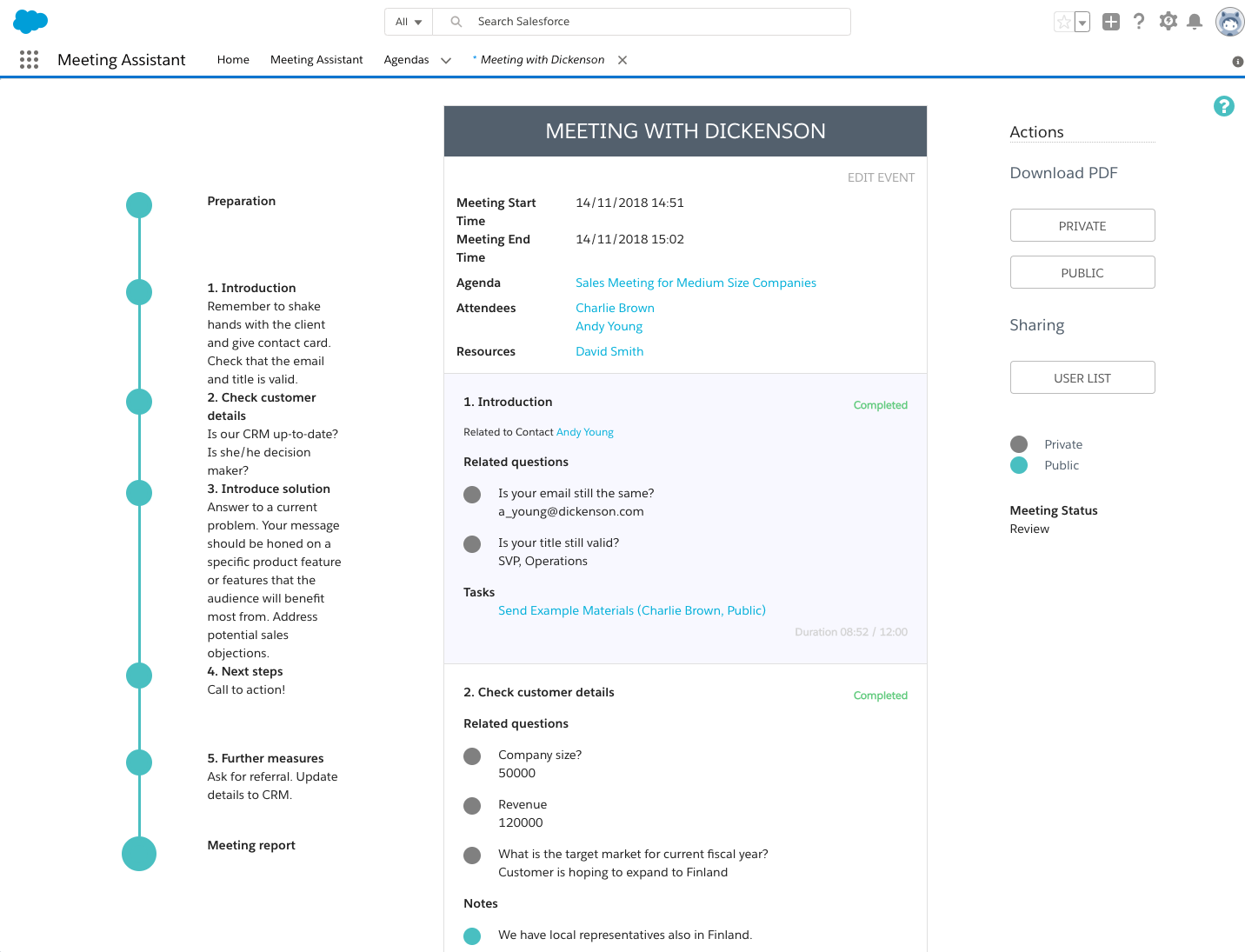Toggle the dot beside Revenue question
The height and width of the screenshot is (952, 1245).
472,806
